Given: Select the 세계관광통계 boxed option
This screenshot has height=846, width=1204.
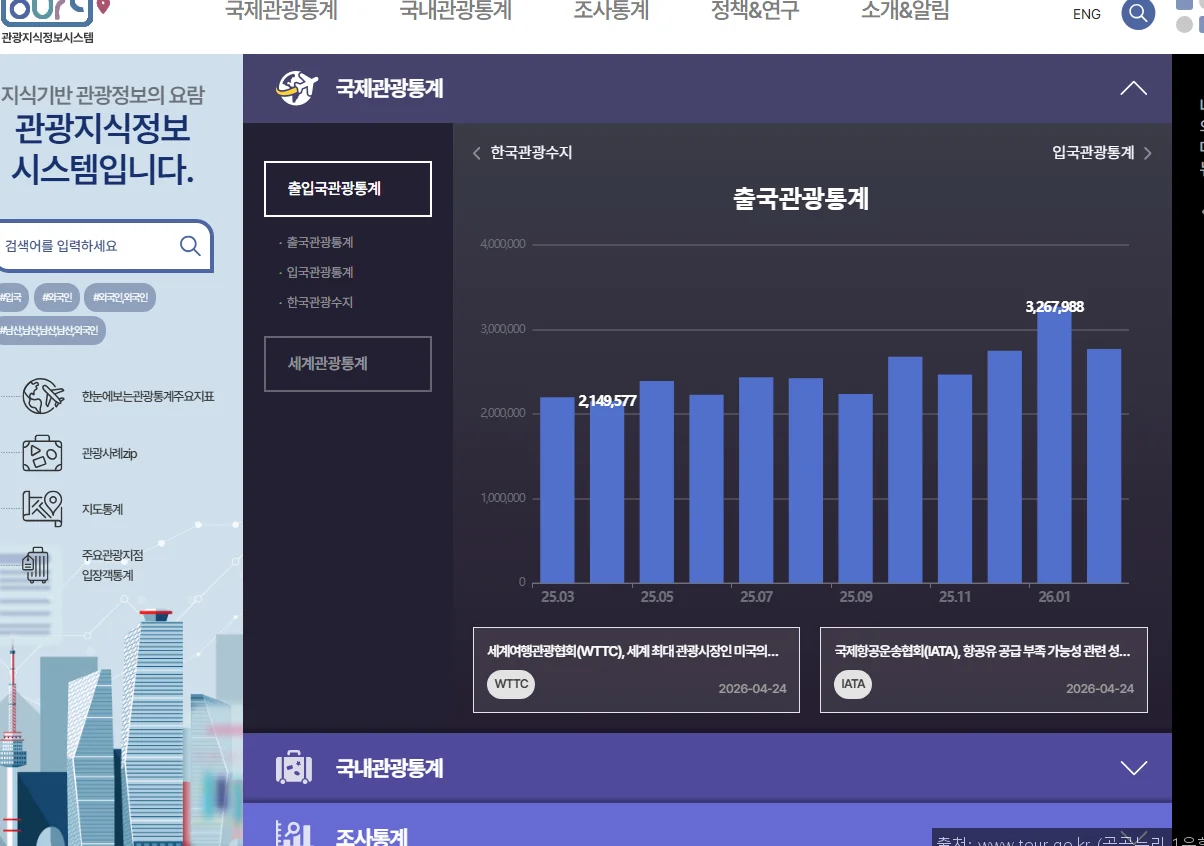Looking at the screenshot, I should 347,364.
